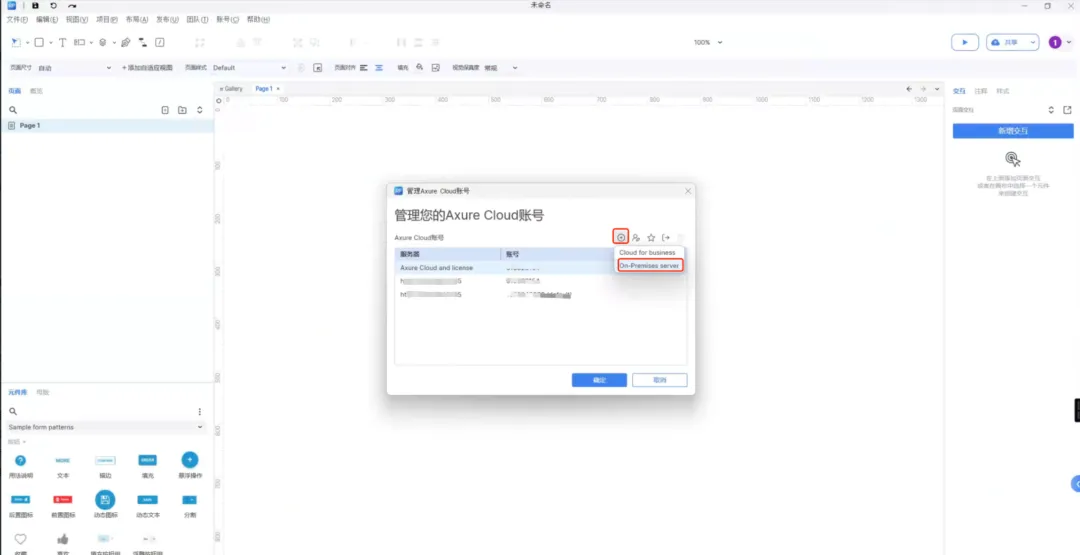
Task: Undo the last action
Action: click(54, 6)
